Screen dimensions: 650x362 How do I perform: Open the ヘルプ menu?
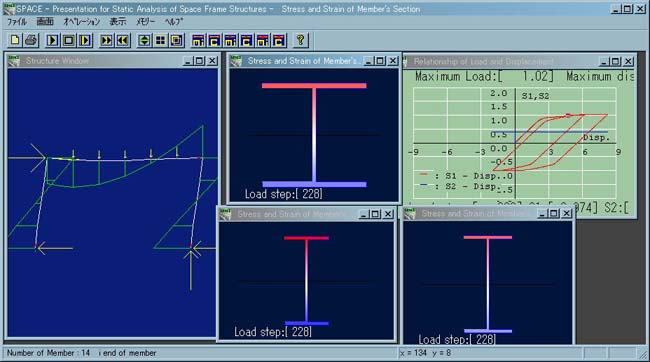173,22
